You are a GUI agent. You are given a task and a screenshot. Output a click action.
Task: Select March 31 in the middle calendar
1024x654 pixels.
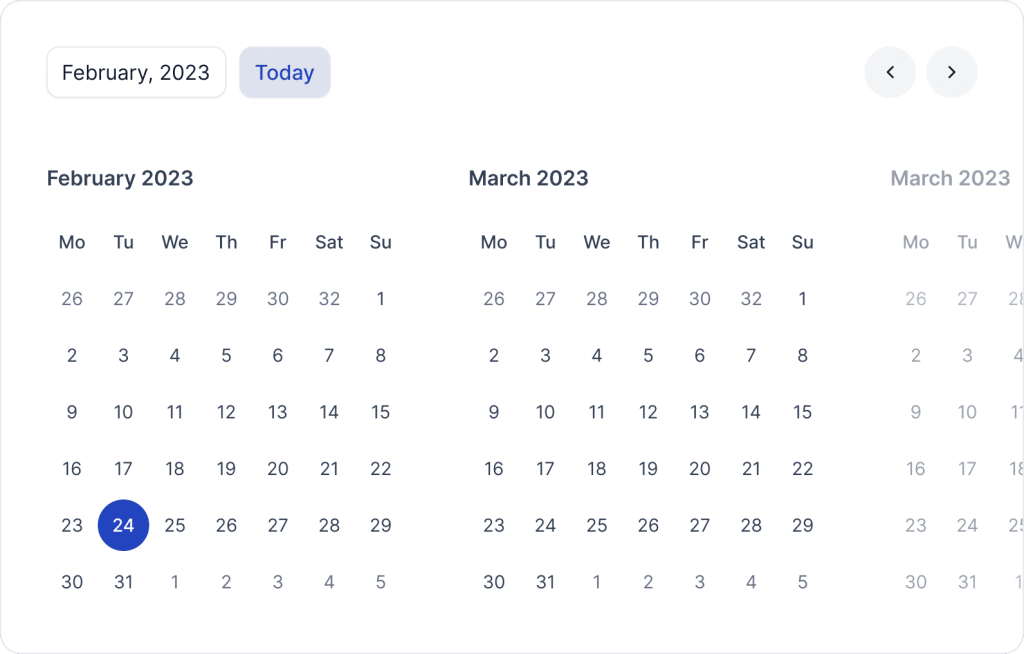545,581
